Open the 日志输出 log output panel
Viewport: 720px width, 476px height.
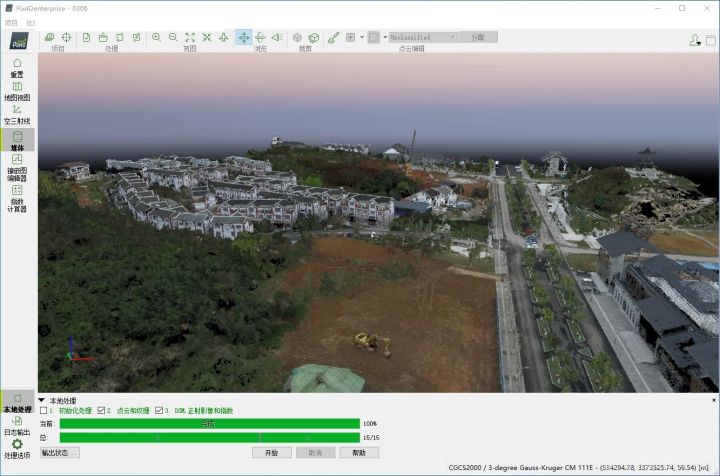click(x=17, y=426)
